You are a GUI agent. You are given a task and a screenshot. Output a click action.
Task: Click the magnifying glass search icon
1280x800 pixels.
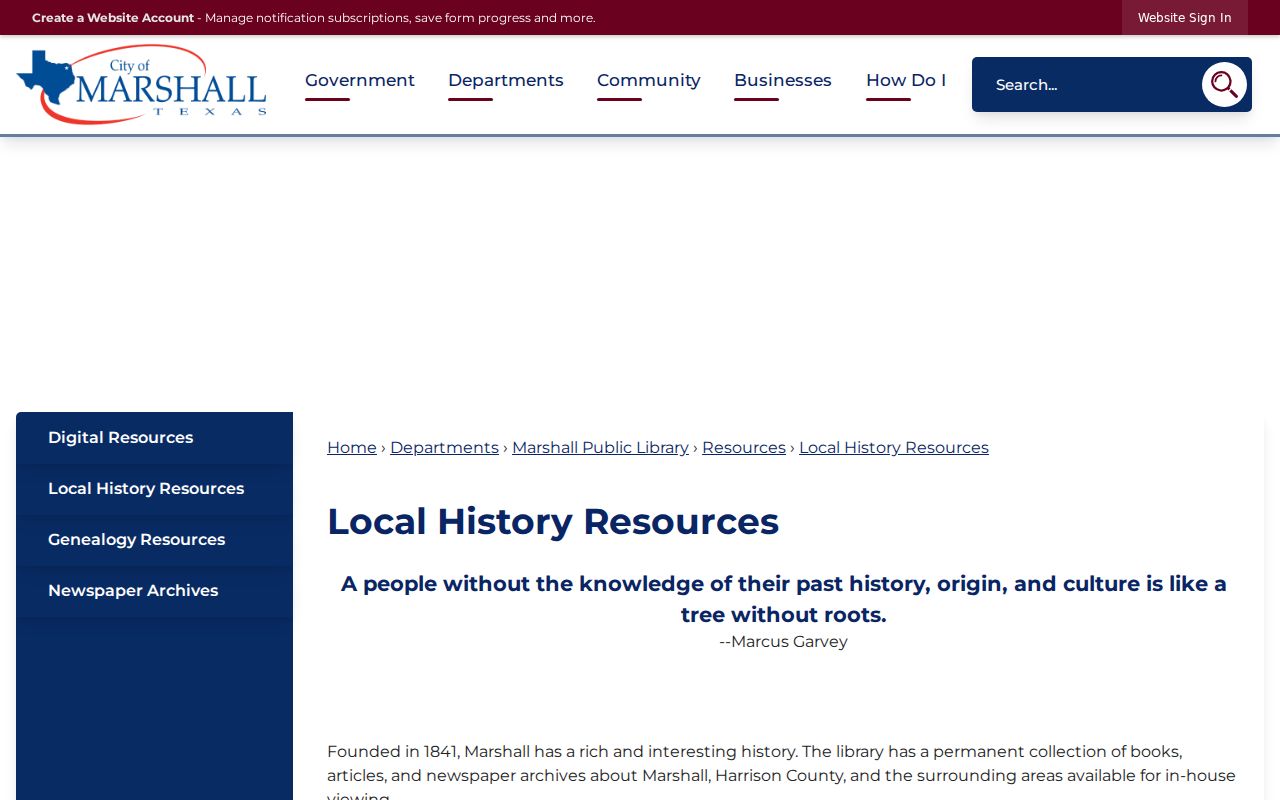1224,85
